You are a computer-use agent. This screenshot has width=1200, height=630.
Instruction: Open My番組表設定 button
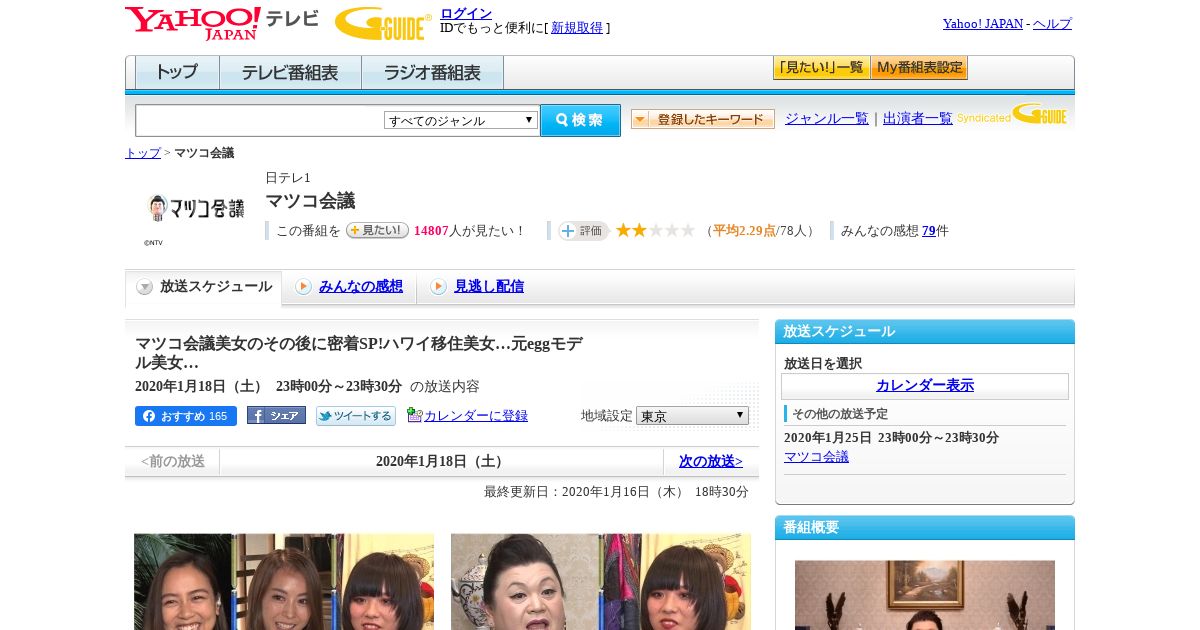919,68
